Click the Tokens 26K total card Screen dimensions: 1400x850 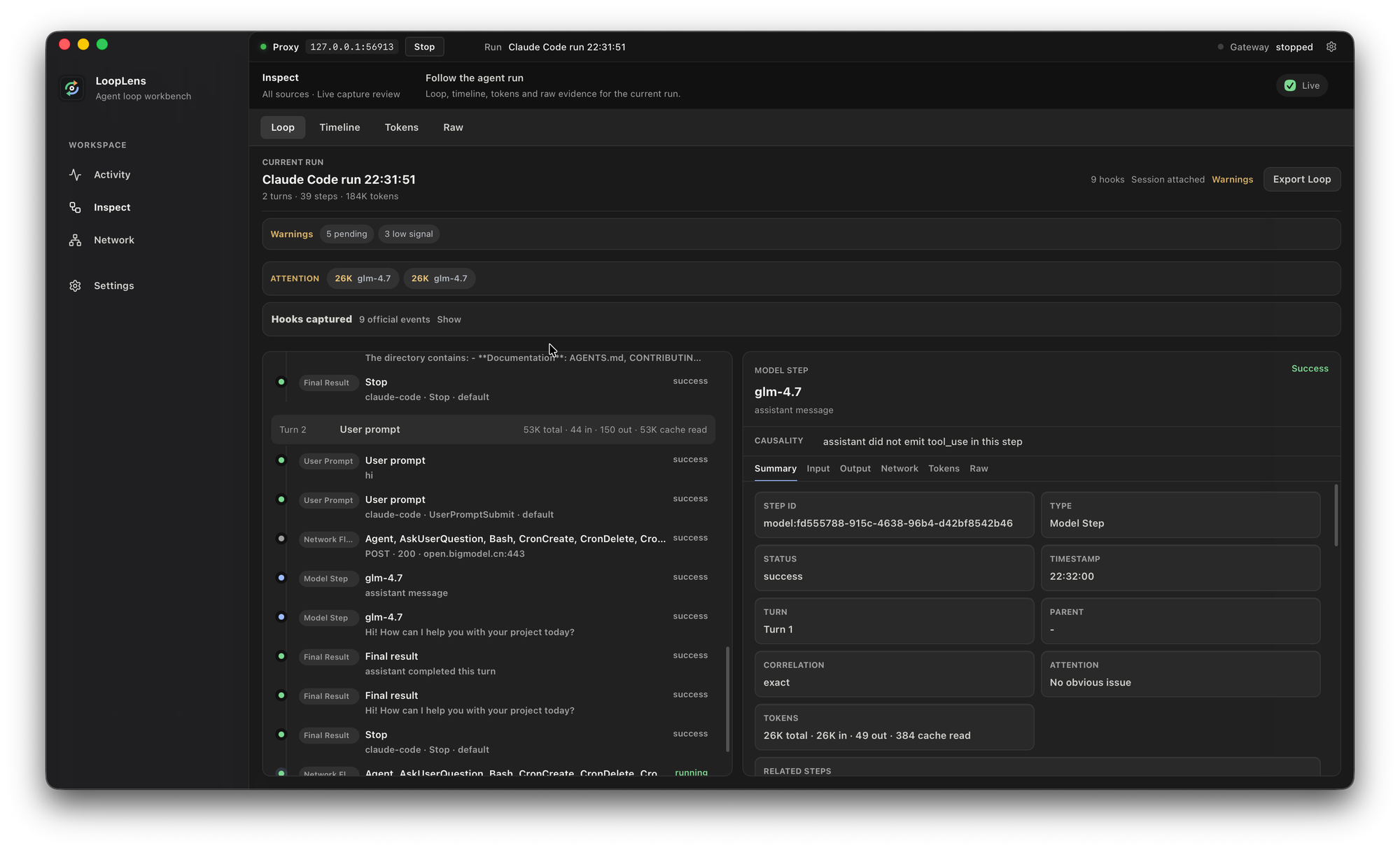pos(894,728)
